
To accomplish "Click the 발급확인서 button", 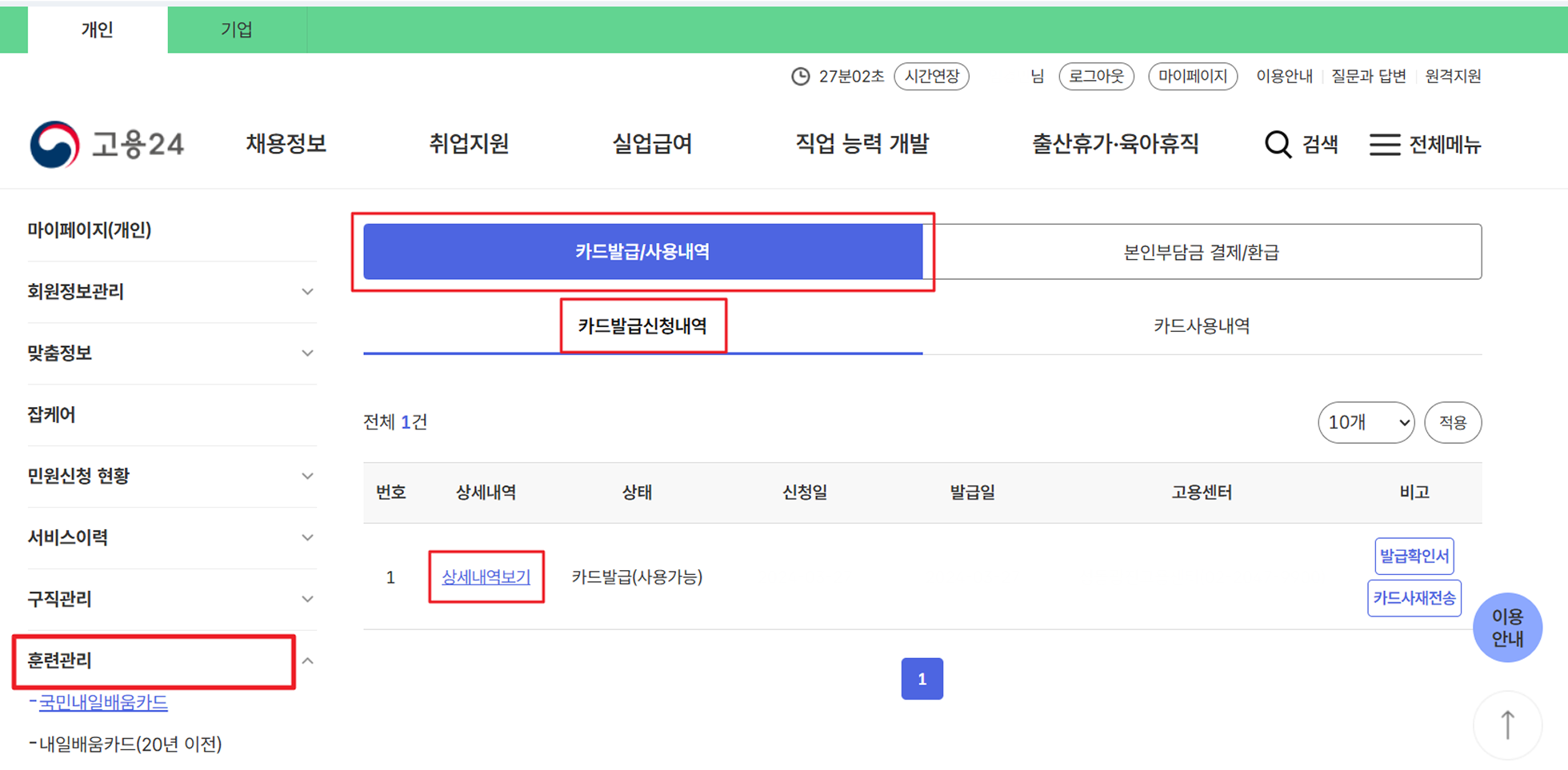I will [1414, 557].
